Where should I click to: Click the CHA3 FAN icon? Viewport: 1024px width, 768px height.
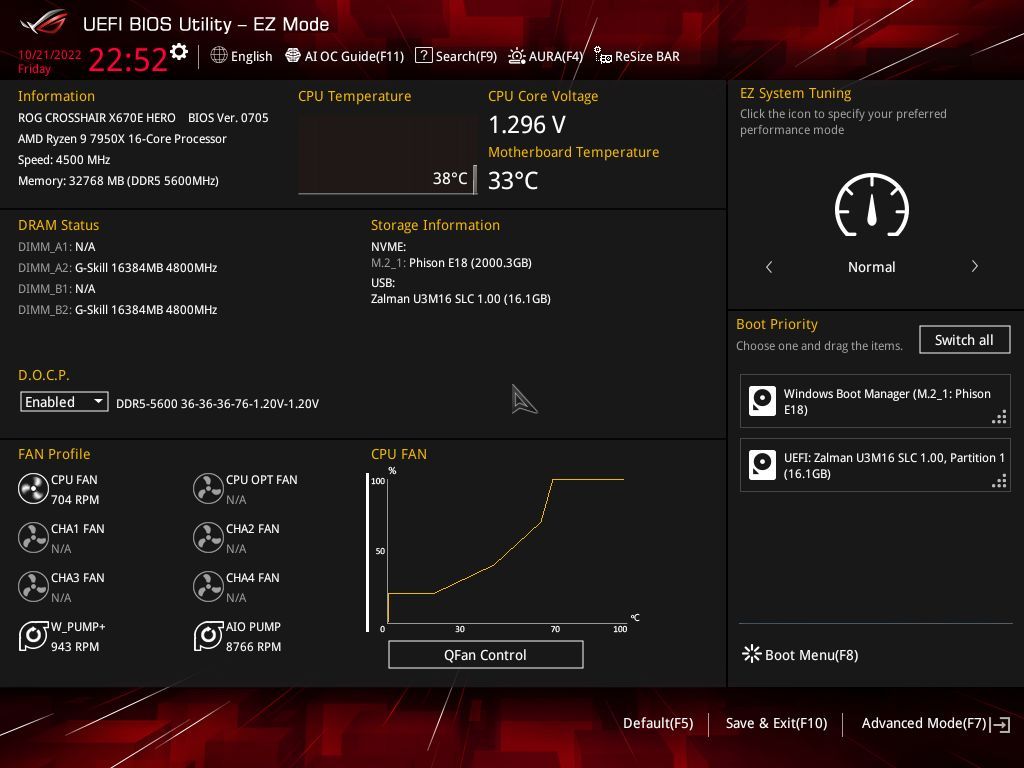click(33, 586)
